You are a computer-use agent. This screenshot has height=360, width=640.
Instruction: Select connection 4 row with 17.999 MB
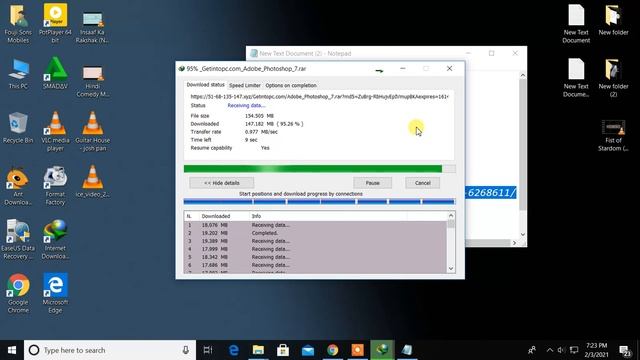click(316, 249)
